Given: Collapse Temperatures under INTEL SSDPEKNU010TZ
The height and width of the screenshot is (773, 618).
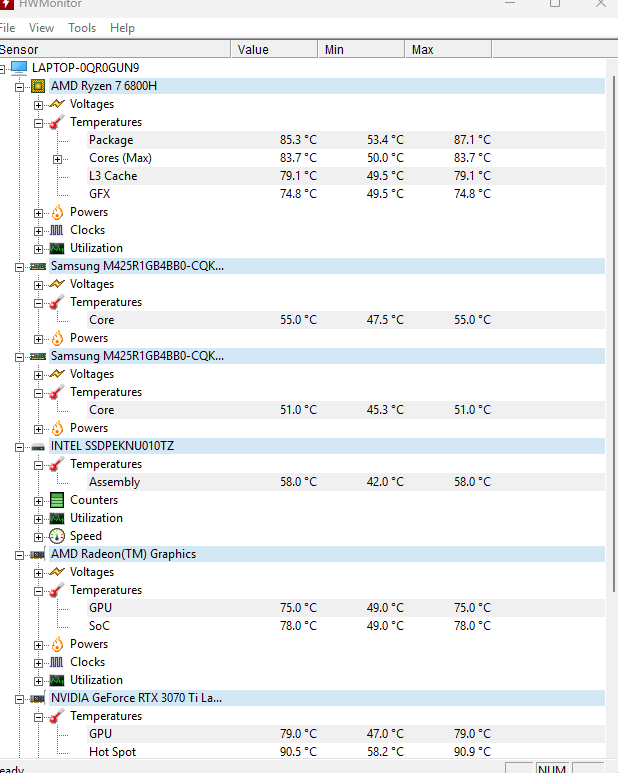Looking at the screenshot, I should (x=38, y=465).
